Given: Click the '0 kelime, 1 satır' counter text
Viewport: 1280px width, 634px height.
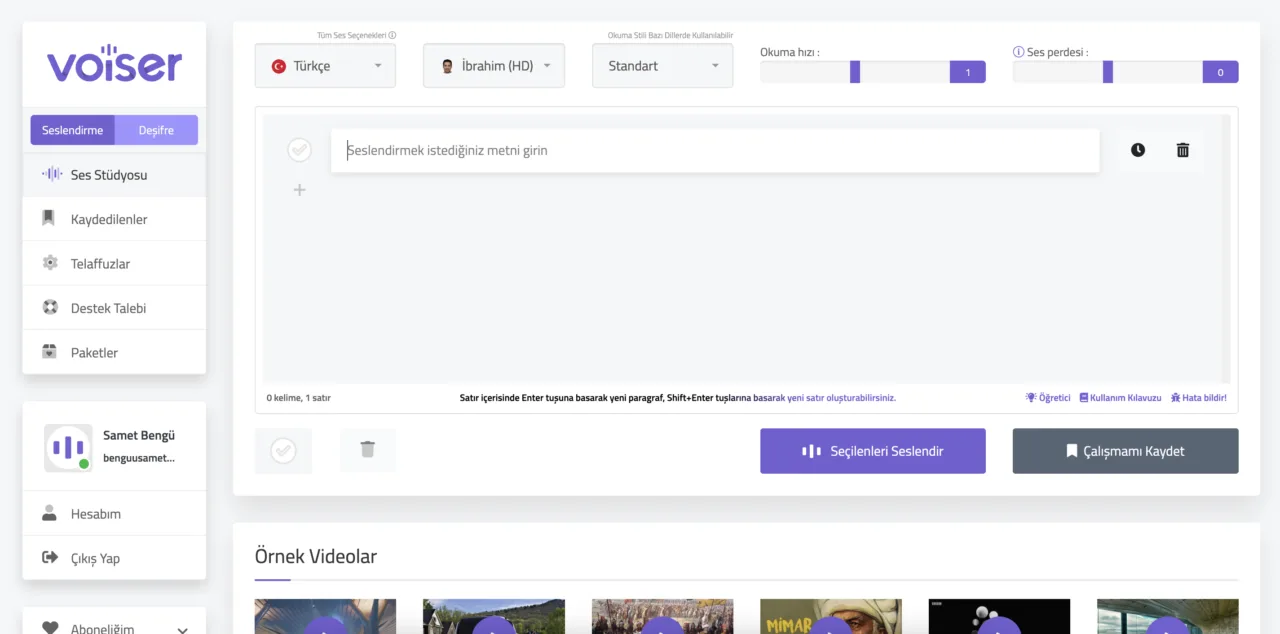Looking at the screenshot, I should (298, 398).
